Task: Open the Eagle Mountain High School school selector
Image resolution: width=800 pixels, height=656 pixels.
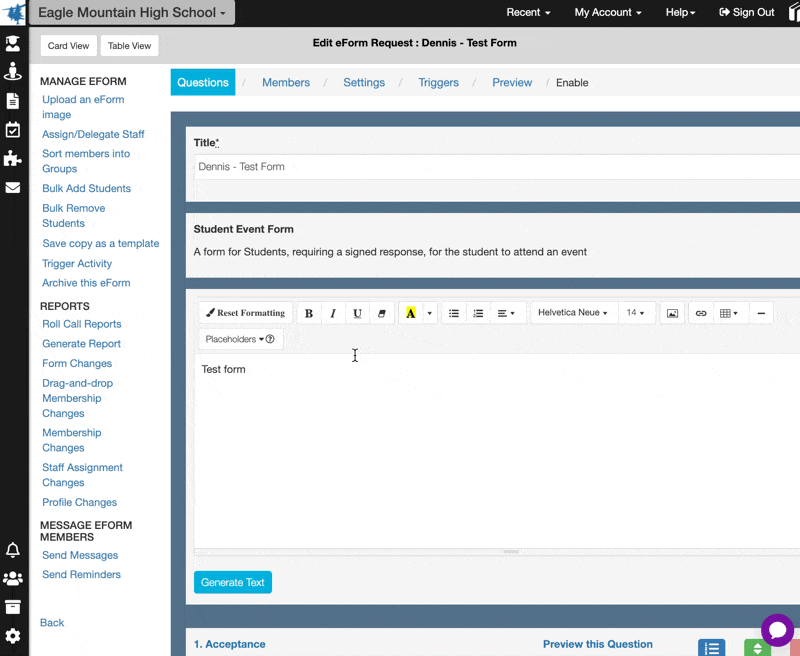Action: tap(130, 13)
